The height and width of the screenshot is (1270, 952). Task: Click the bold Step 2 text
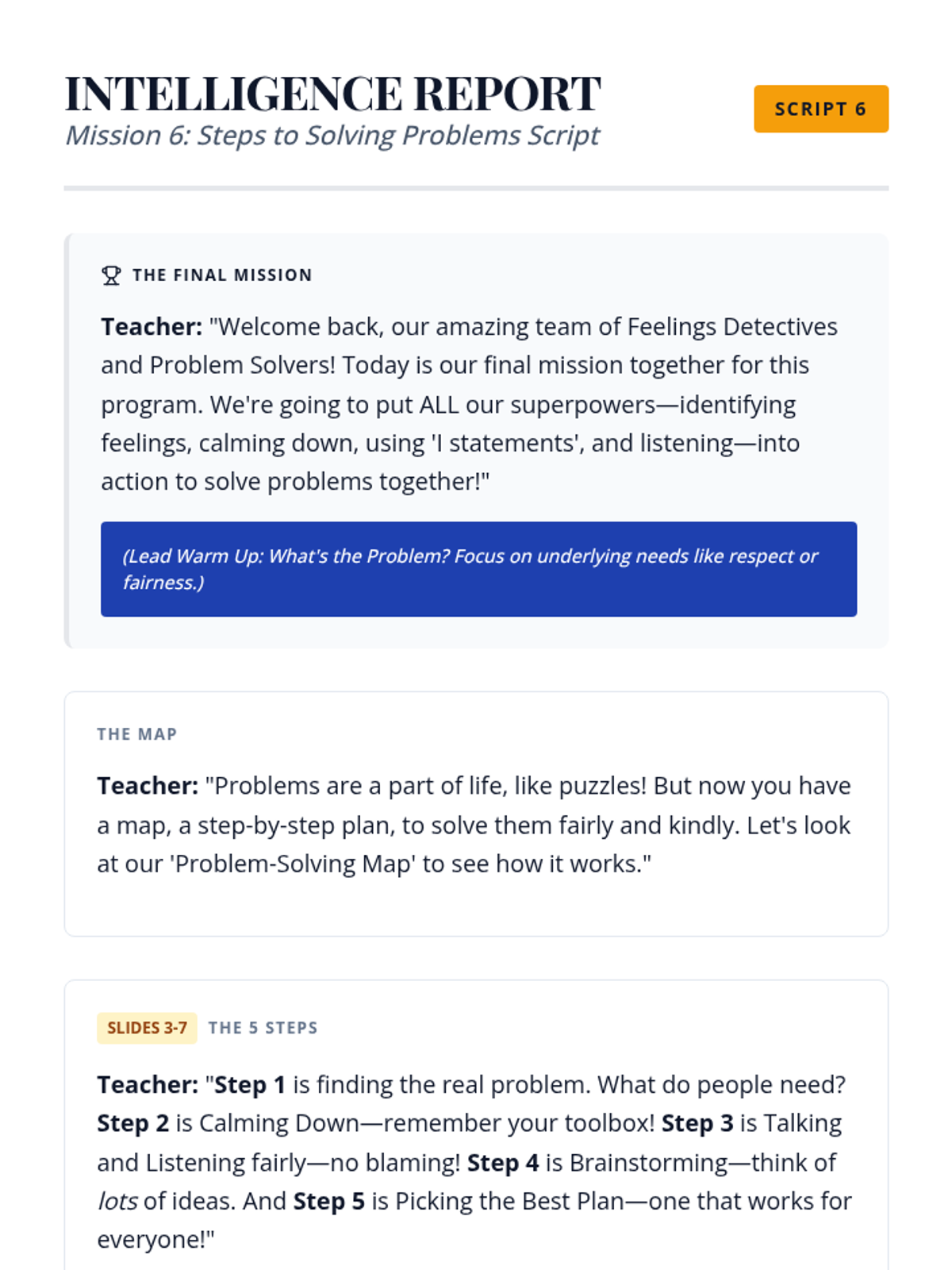click(x=132, y=1124)
